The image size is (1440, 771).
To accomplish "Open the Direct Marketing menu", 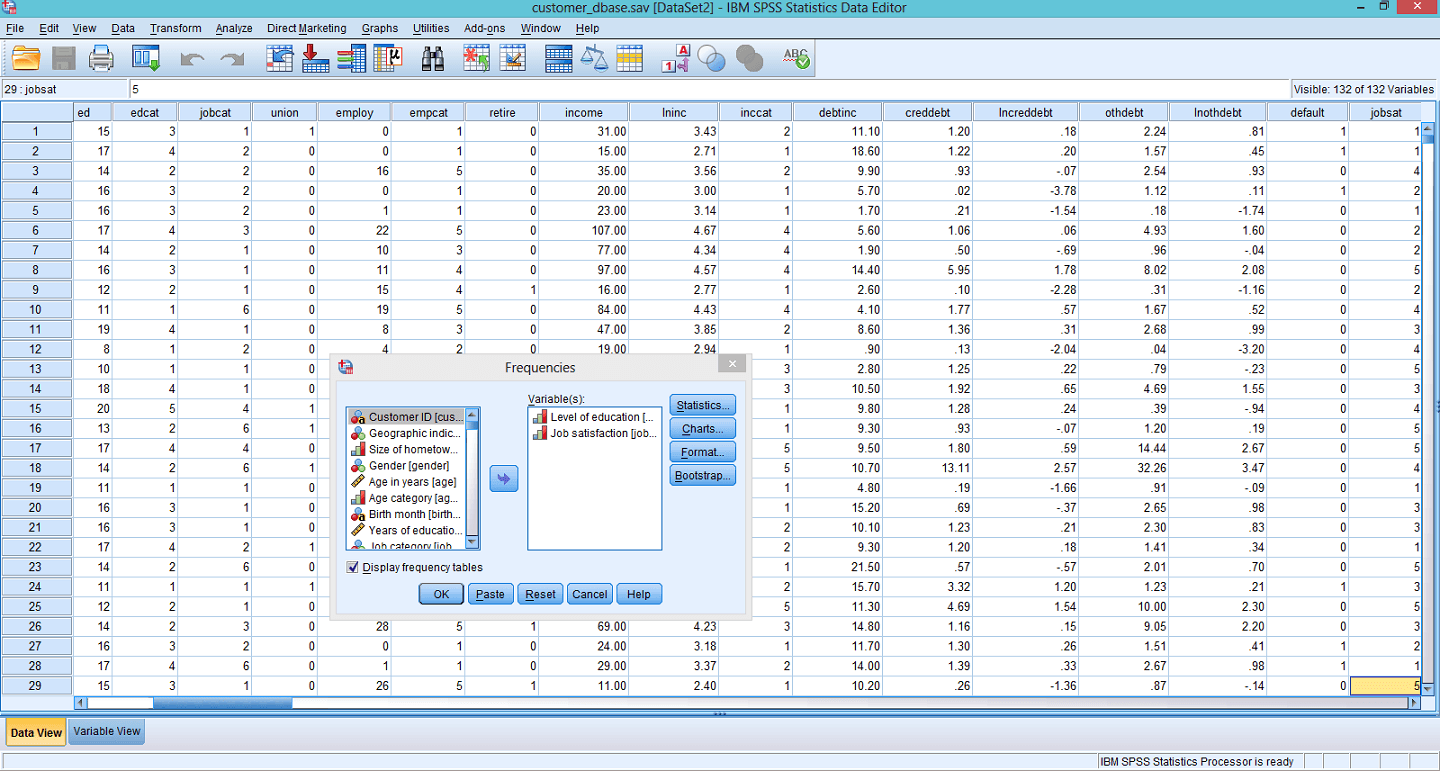I will [306, 28].
